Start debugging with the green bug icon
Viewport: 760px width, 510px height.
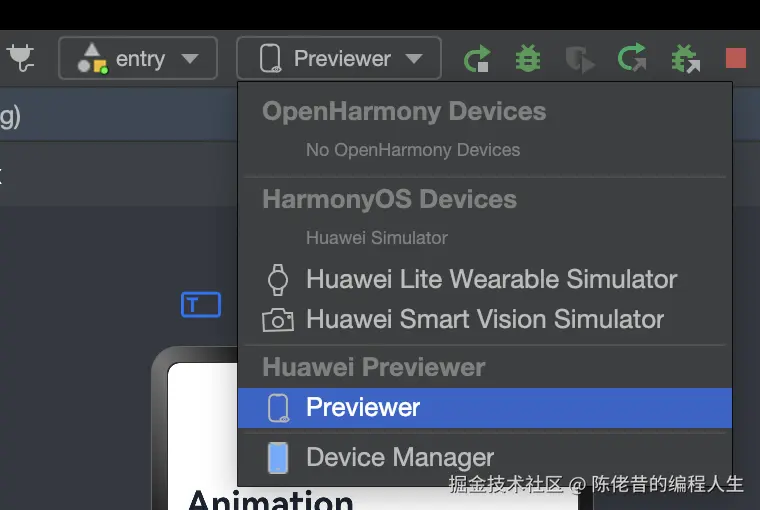tap(528, 59)
